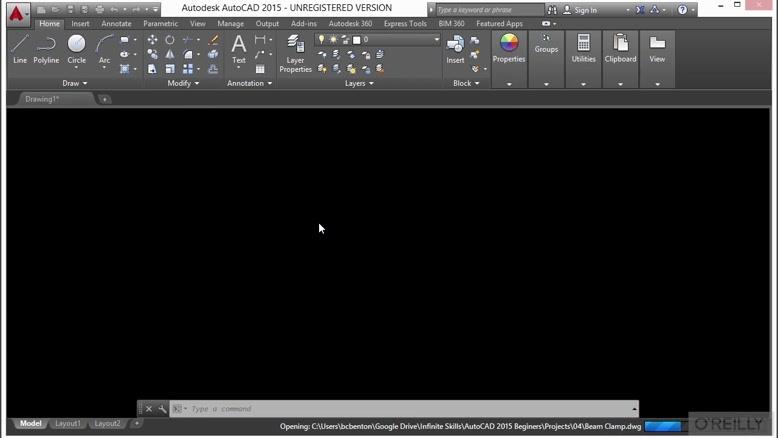Open the Annotate ribbon tab
Viewport: 778px width, 438px height.
(x=116, y=23)
